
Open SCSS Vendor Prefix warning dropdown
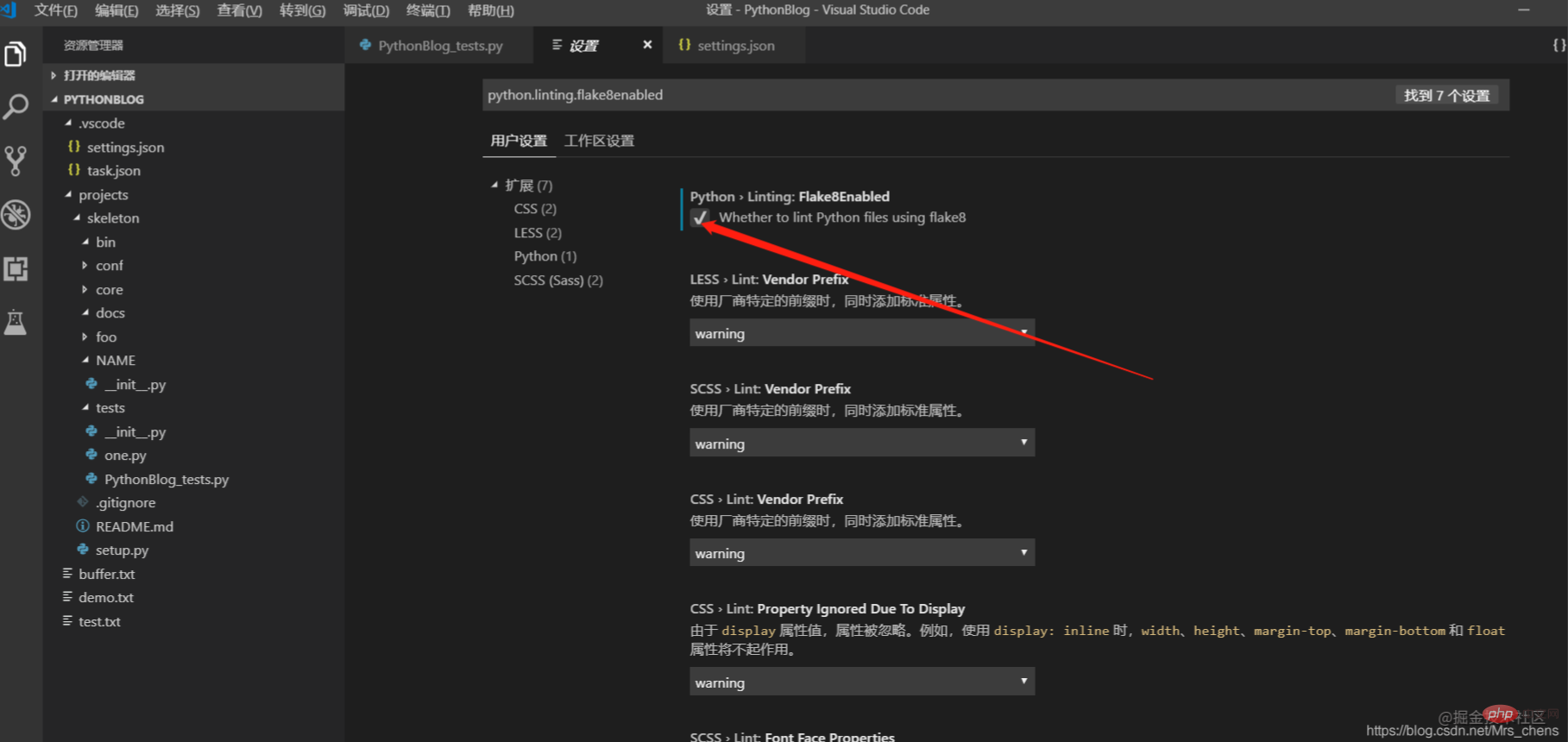861,443
